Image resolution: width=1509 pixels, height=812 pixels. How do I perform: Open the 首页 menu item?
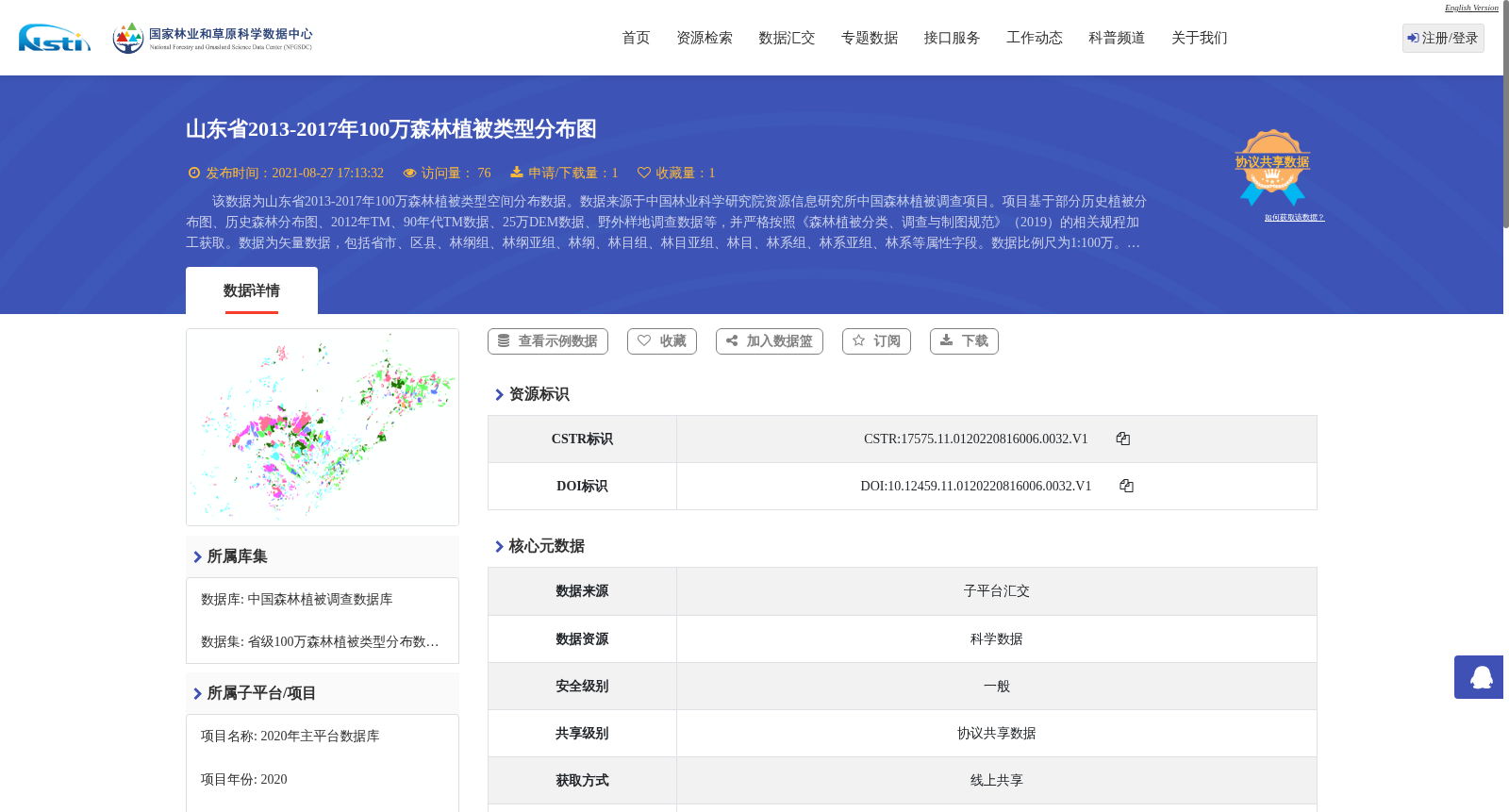(636, 38)
